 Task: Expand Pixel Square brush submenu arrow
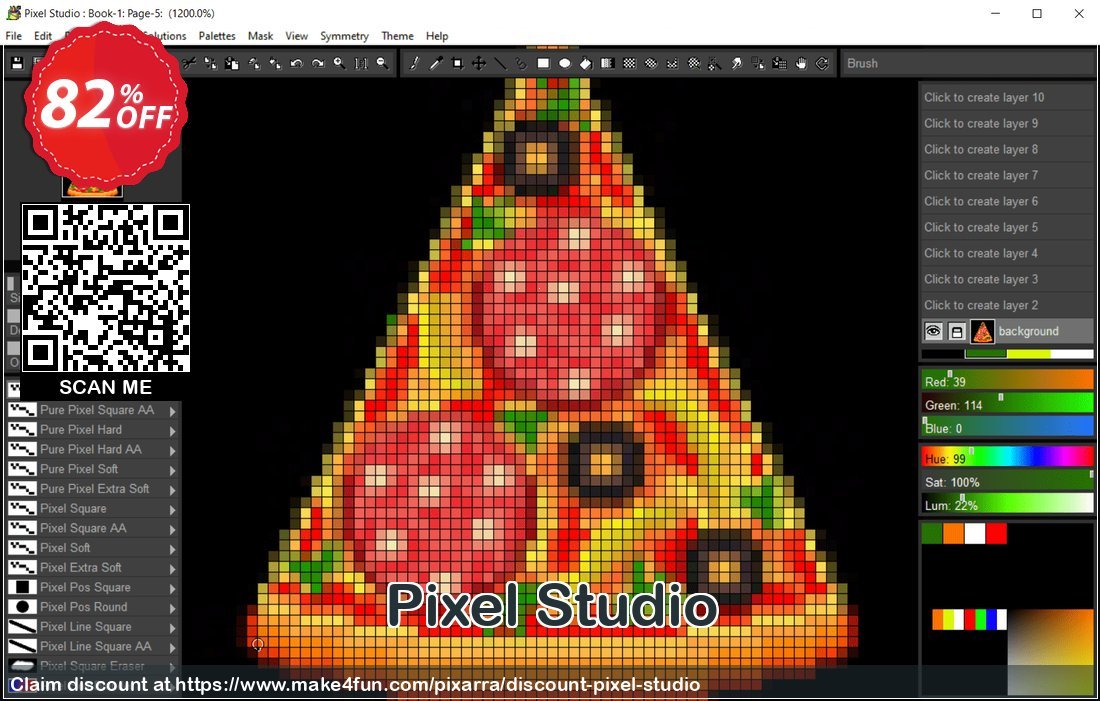click(173, 509)
